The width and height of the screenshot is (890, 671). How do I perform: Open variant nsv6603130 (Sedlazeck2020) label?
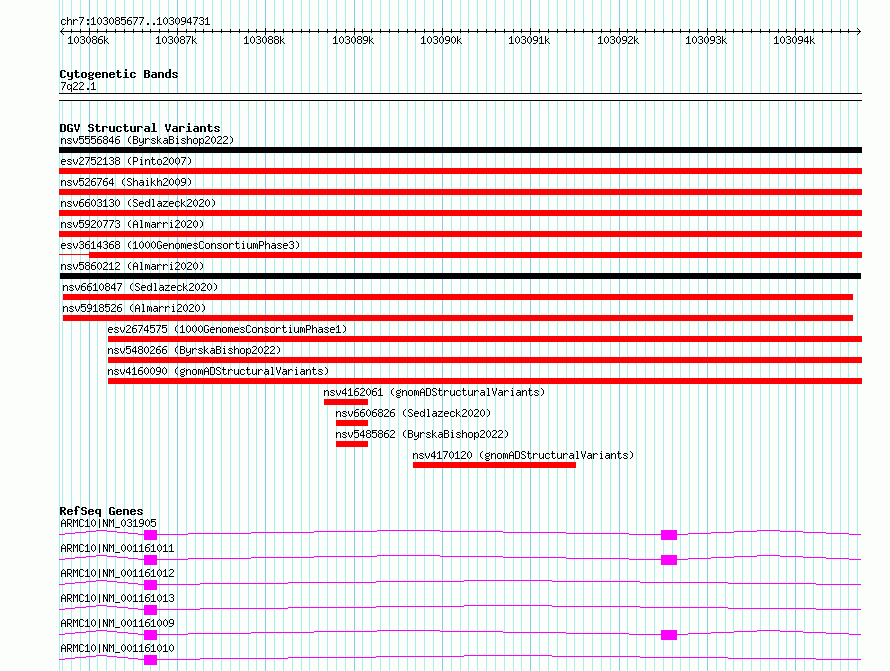click(138, 203)
